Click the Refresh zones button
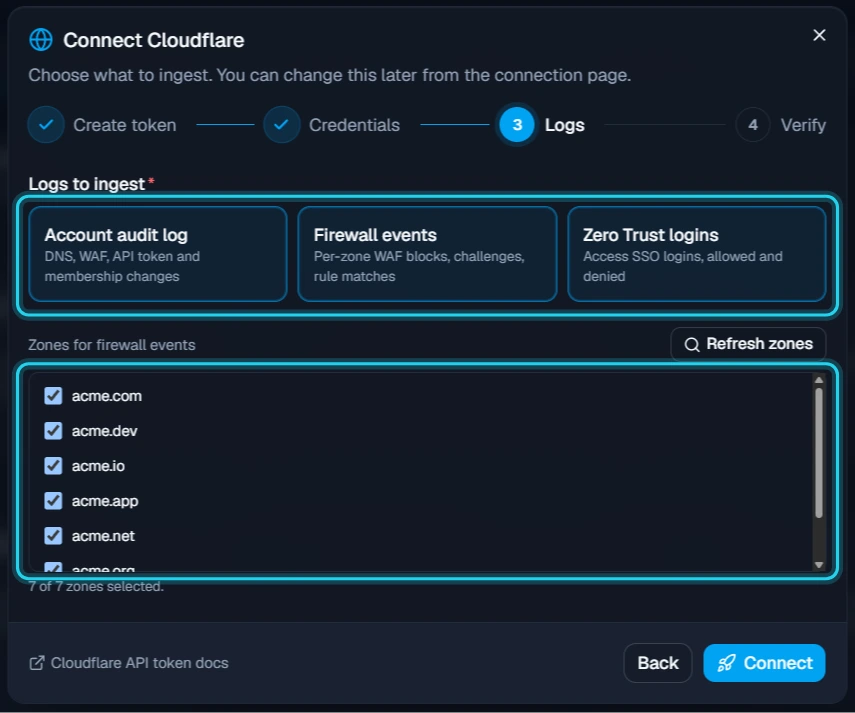The height and width of the screenshot is (713, 855). [x=748, y=344]
